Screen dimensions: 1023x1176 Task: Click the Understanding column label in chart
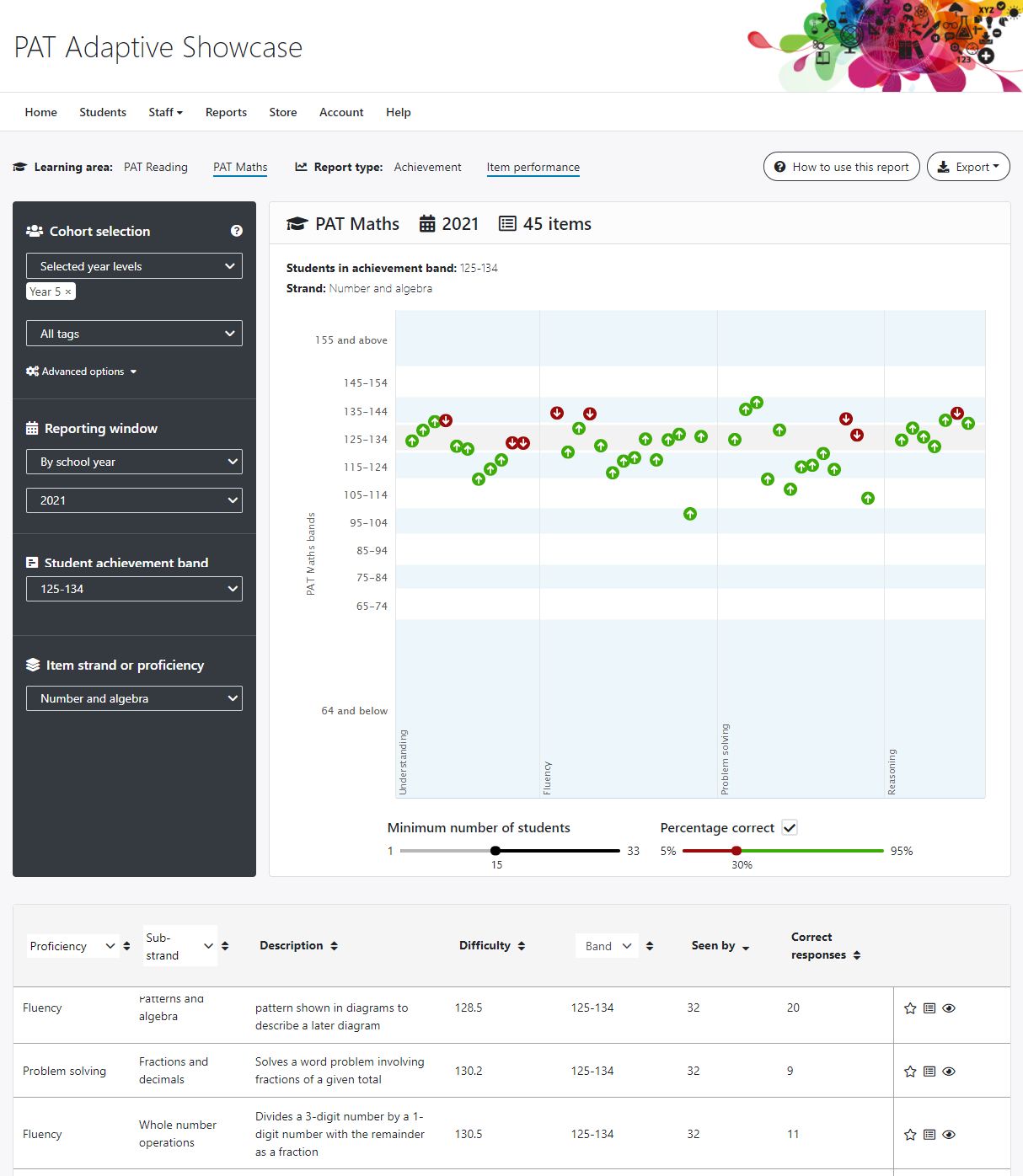click(x=403, y=762)
